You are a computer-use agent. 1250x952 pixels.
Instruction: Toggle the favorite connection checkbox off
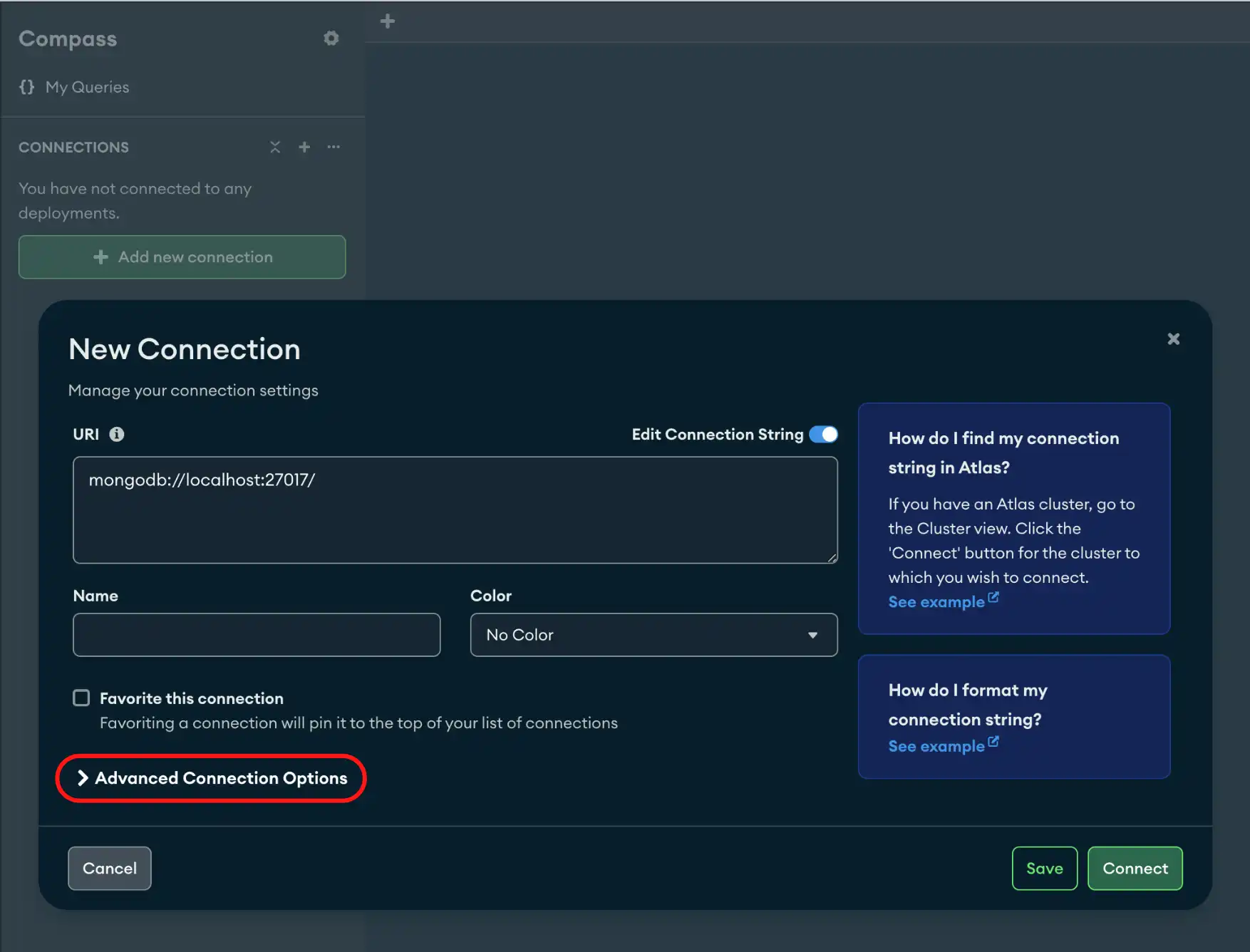(81, 698)
